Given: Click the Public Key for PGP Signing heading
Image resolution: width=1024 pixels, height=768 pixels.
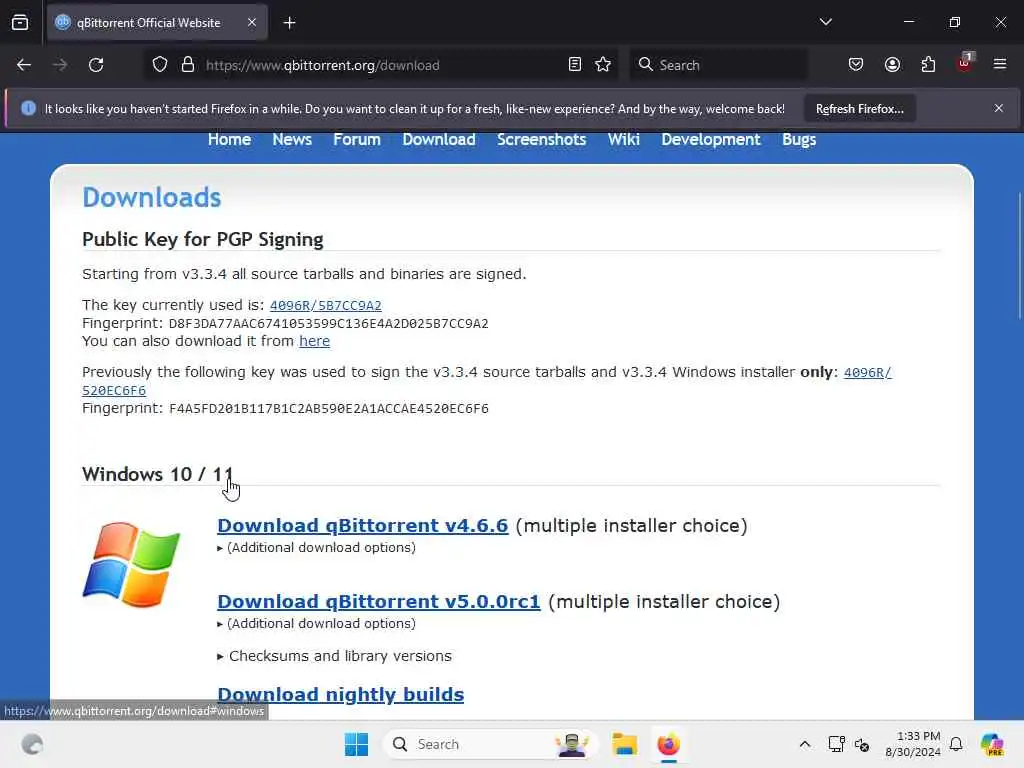Looking at the screenshot, I should coord(202,240).
